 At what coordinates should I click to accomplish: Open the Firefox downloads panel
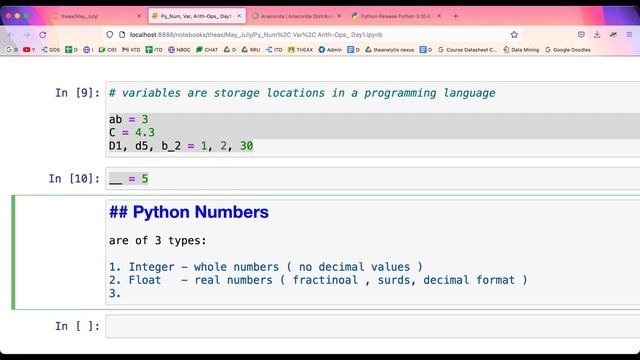tap(597, 35)
